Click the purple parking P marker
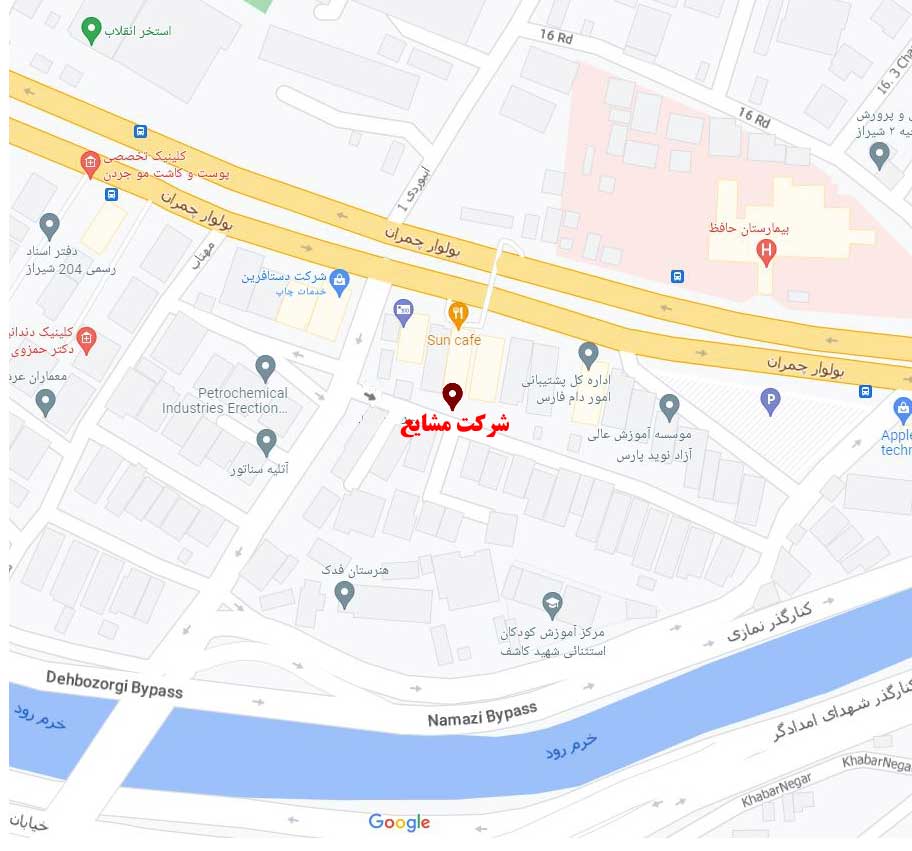The image size is (912, 851). [x=770, y=402]
